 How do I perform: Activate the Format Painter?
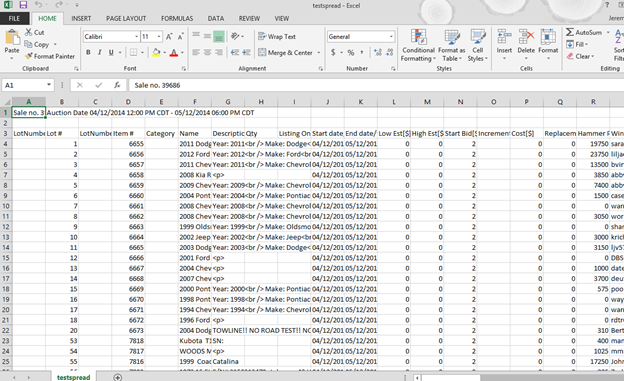50,56
